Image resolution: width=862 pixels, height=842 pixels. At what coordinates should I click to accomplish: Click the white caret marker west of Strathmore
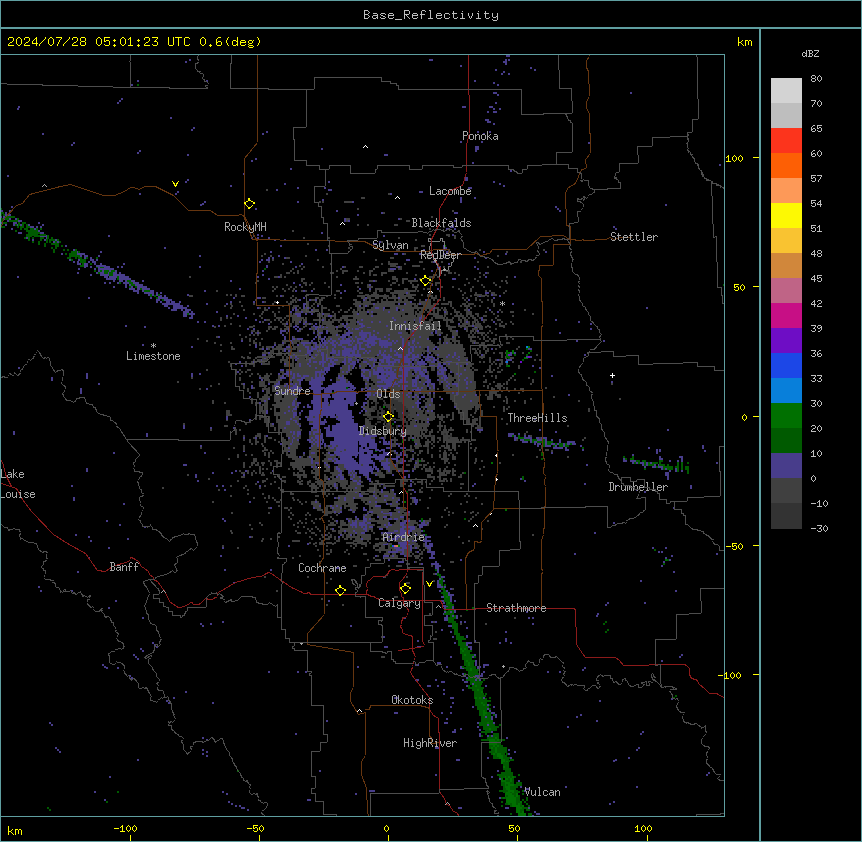coord(438,606)
